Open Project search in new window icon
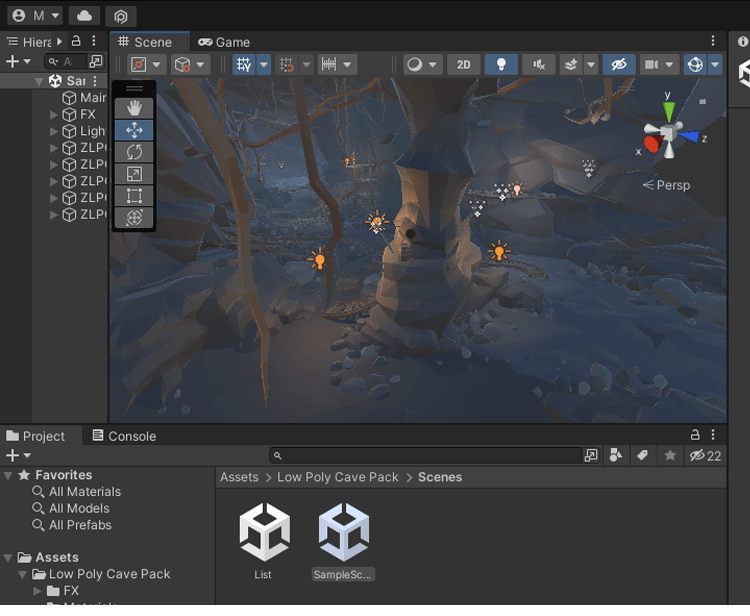 coord(591,456)
